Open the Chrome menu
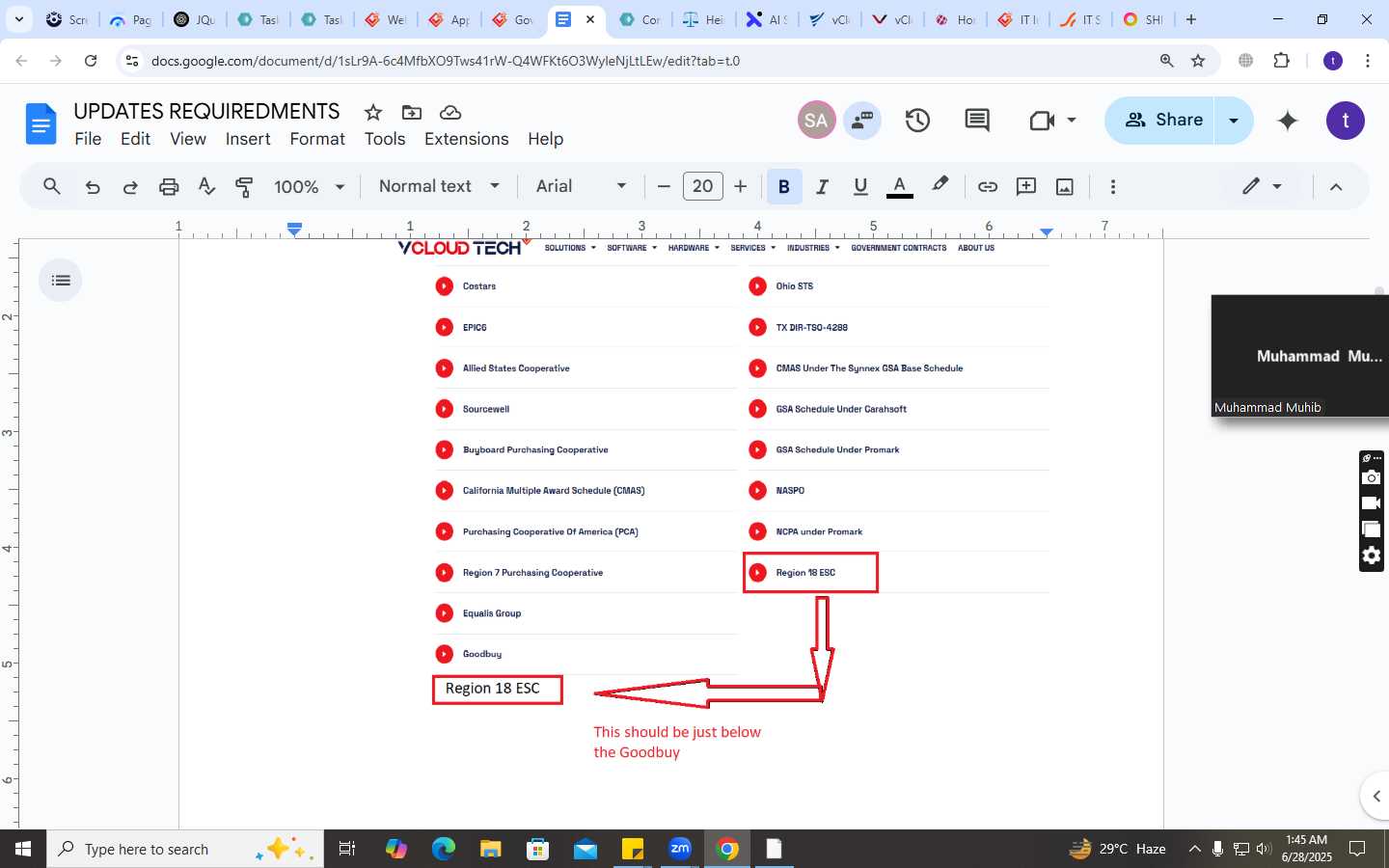 (x=1368, y=61)
